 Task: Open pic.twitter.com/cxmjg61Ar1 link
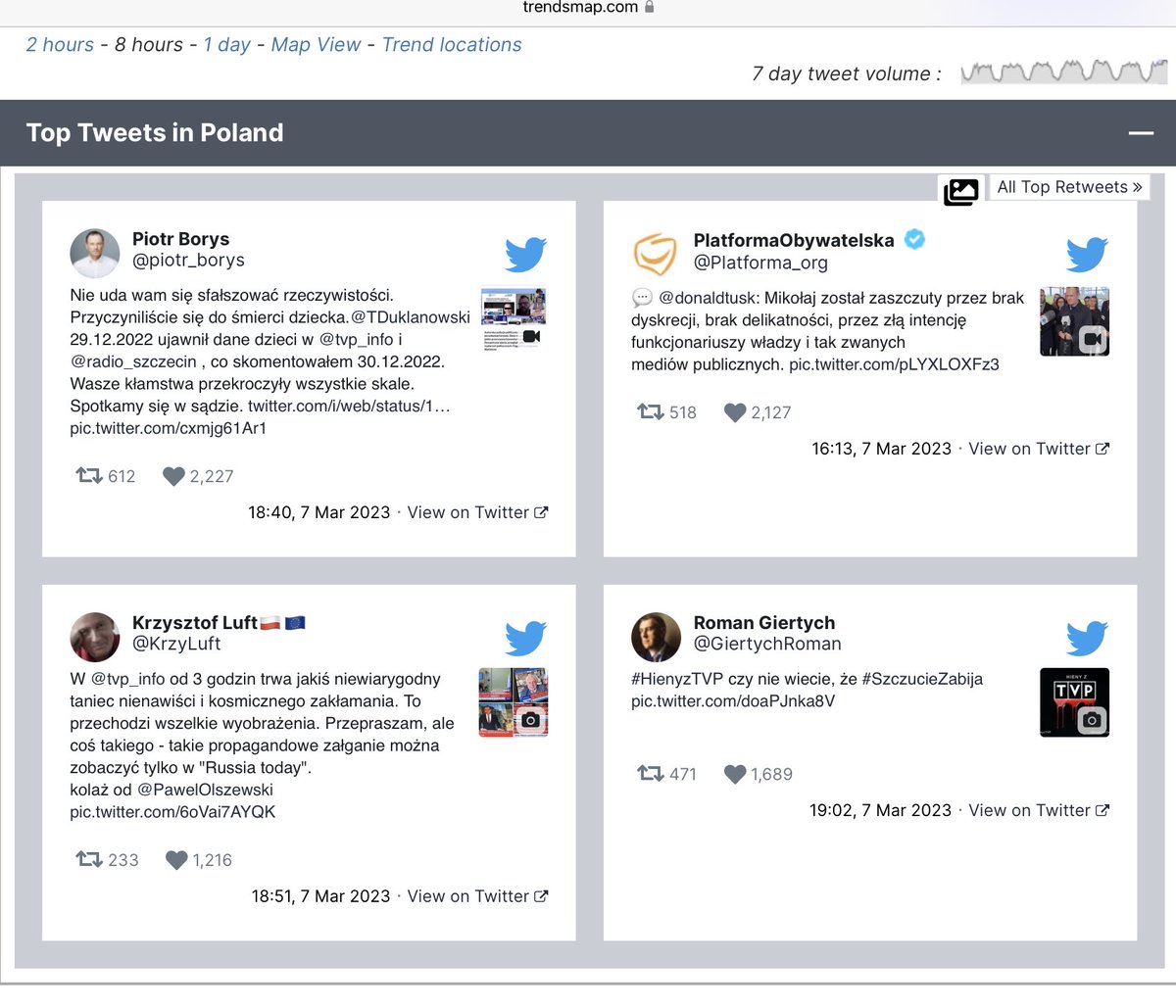click(168, 428)
